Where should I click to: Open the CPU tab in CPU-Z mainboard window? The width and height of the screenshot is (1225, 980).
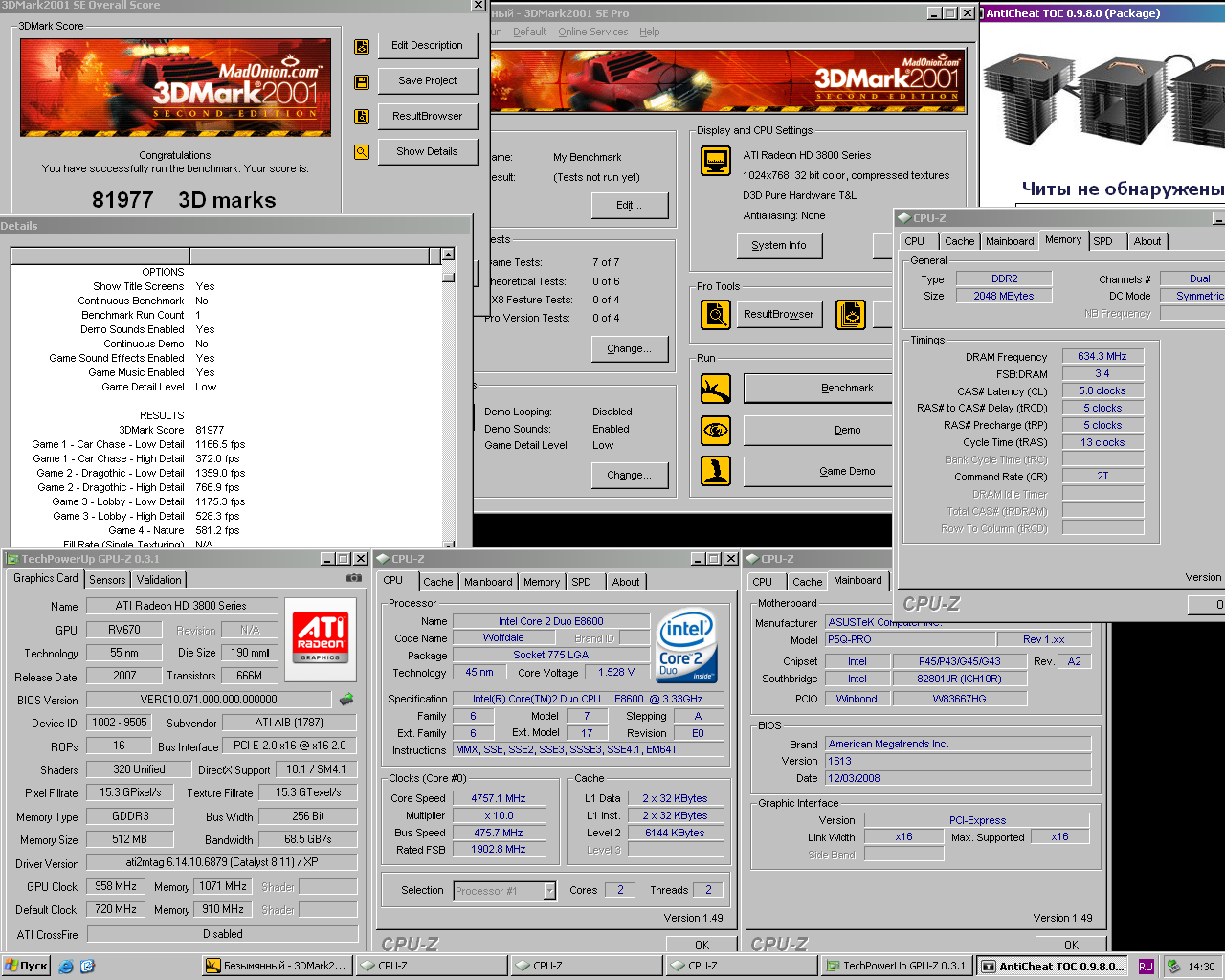click(763, 582)
